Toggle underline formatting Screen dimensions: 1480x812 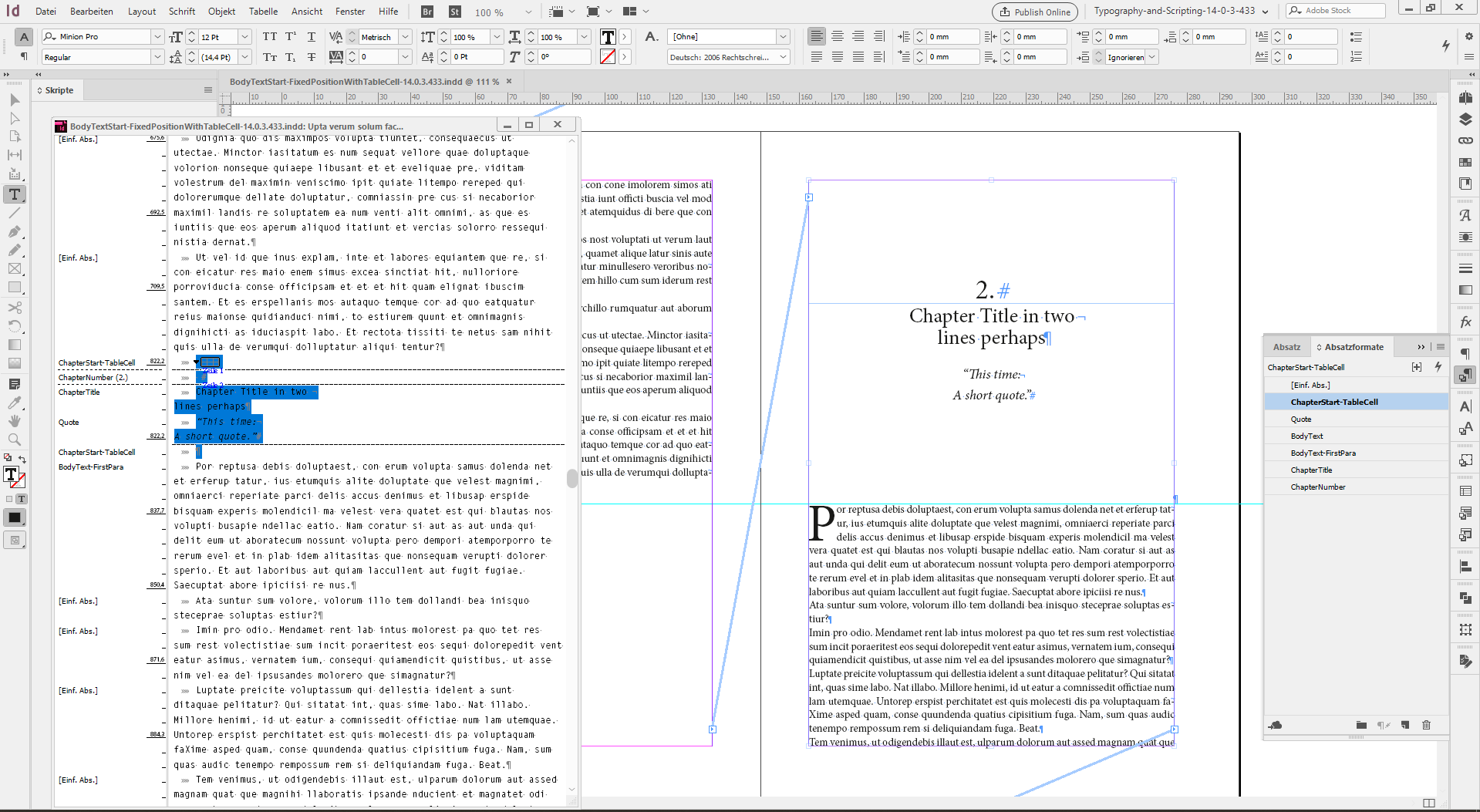[x=312, y=36]
